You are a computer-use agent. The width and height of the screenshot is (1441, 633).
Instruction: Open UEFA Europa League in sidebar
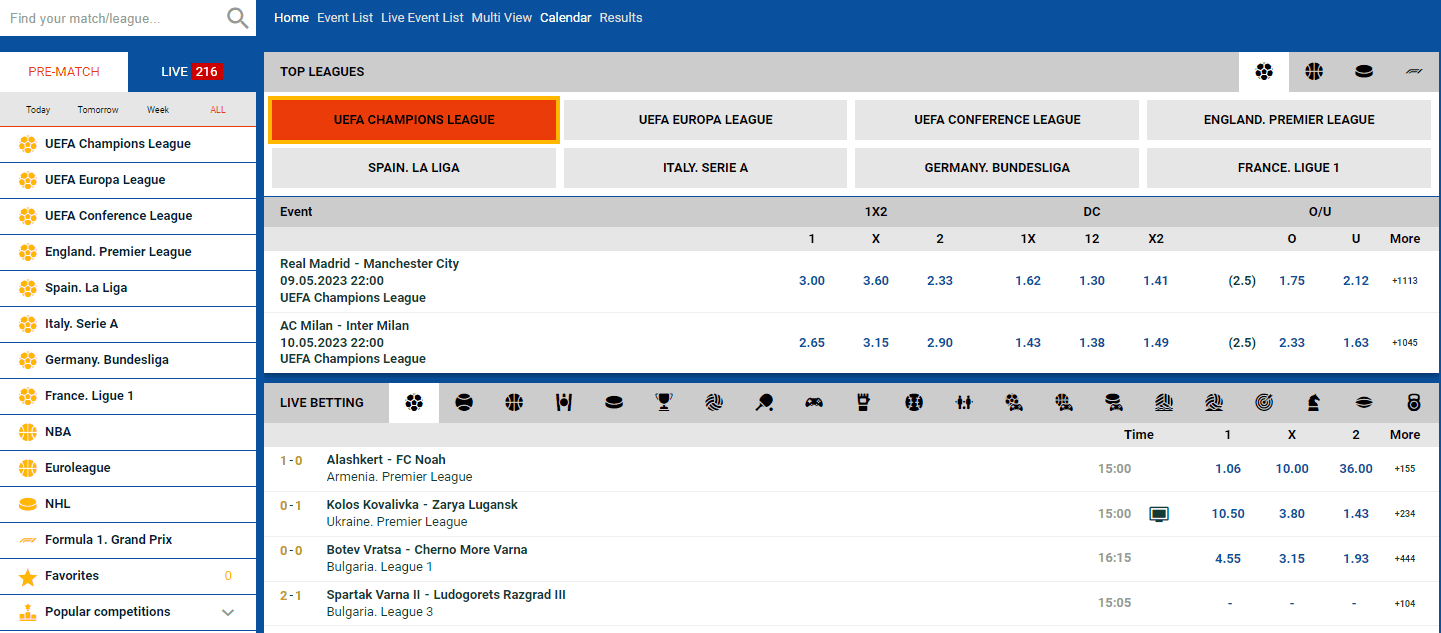[x=128, y=180]
